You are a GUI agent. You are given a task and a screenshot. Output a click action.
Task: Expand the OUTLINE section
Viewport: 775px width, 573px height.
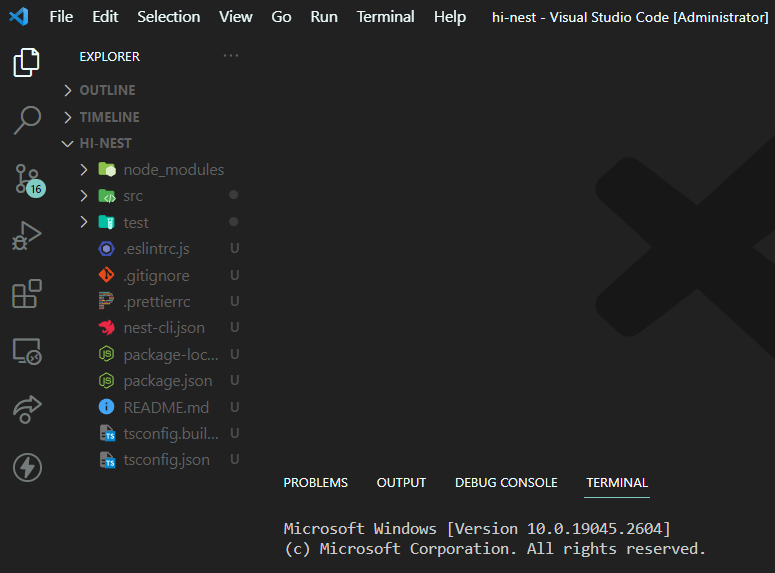point(68,90)
